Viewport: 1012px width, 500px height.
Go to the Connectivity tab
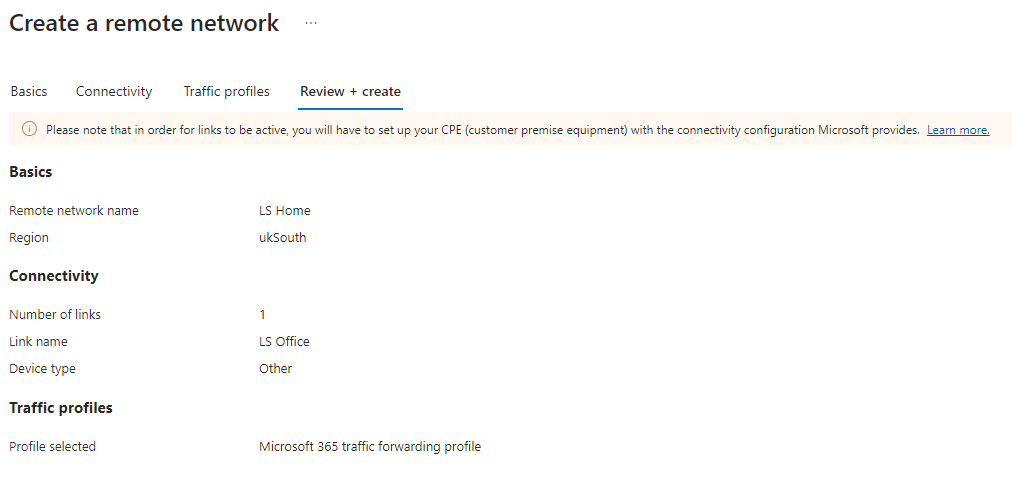[x=114, y=91]
